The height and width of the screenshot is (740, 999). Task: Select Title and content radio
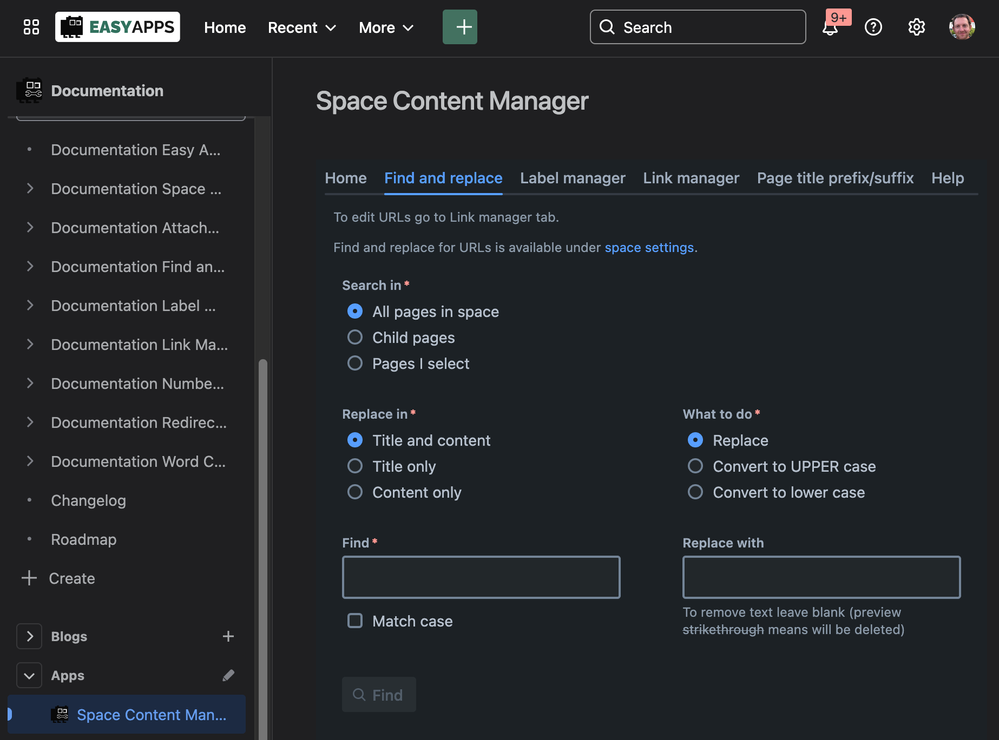pos(355,440)
